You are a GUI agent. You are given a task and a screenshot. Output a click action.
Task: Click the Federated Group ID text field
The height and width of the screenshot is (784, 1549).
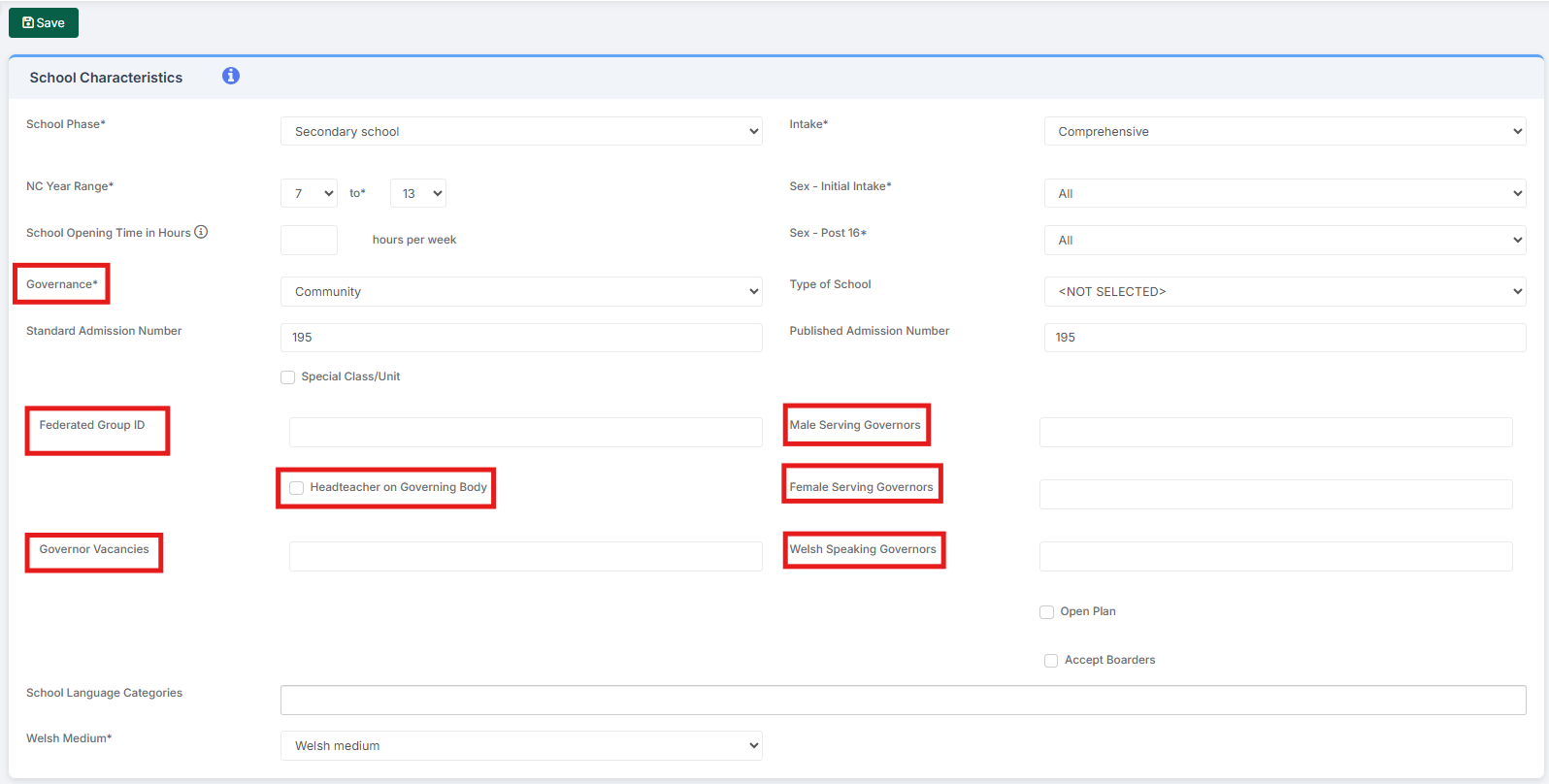tap(526, 432)
